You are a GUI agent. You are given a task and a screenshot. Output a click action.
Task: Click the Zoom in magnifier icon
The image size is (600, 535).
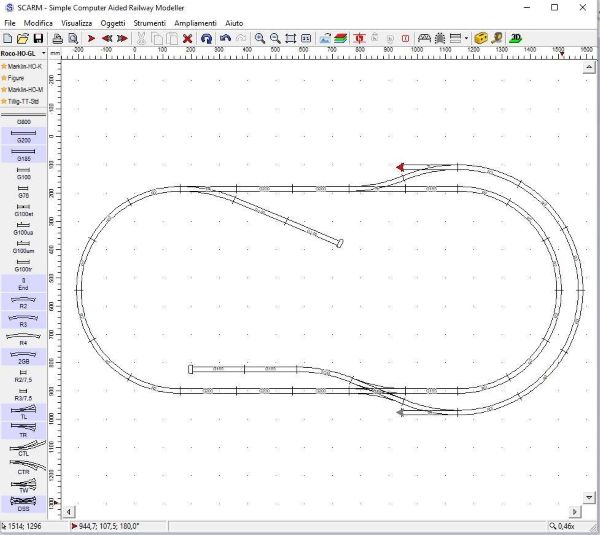click(x=260, y=38)
